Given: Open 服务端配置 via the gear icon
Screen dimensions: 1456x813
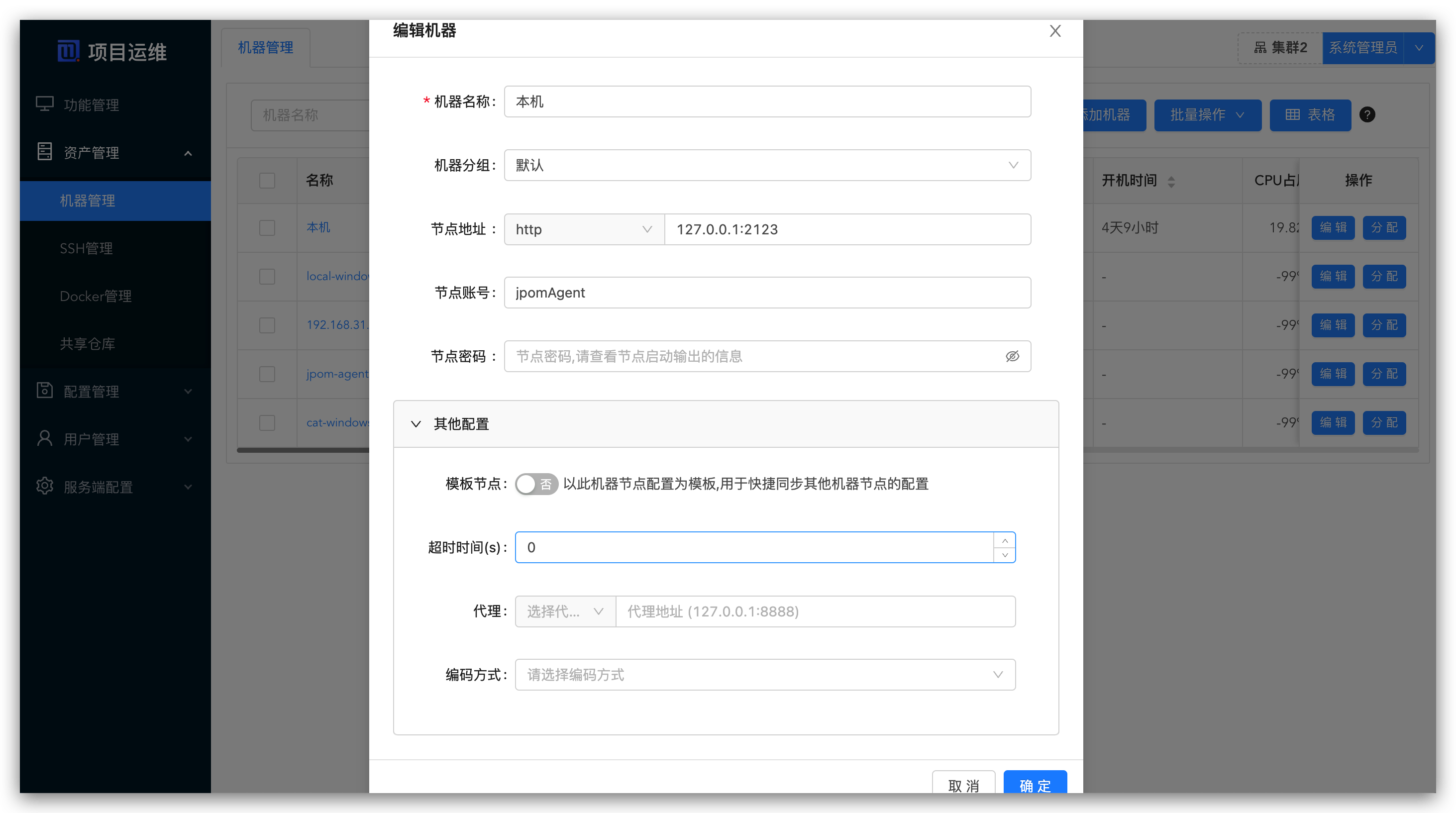Looking at the screenshot, I should pyautogui.click(x=45, y=487).
